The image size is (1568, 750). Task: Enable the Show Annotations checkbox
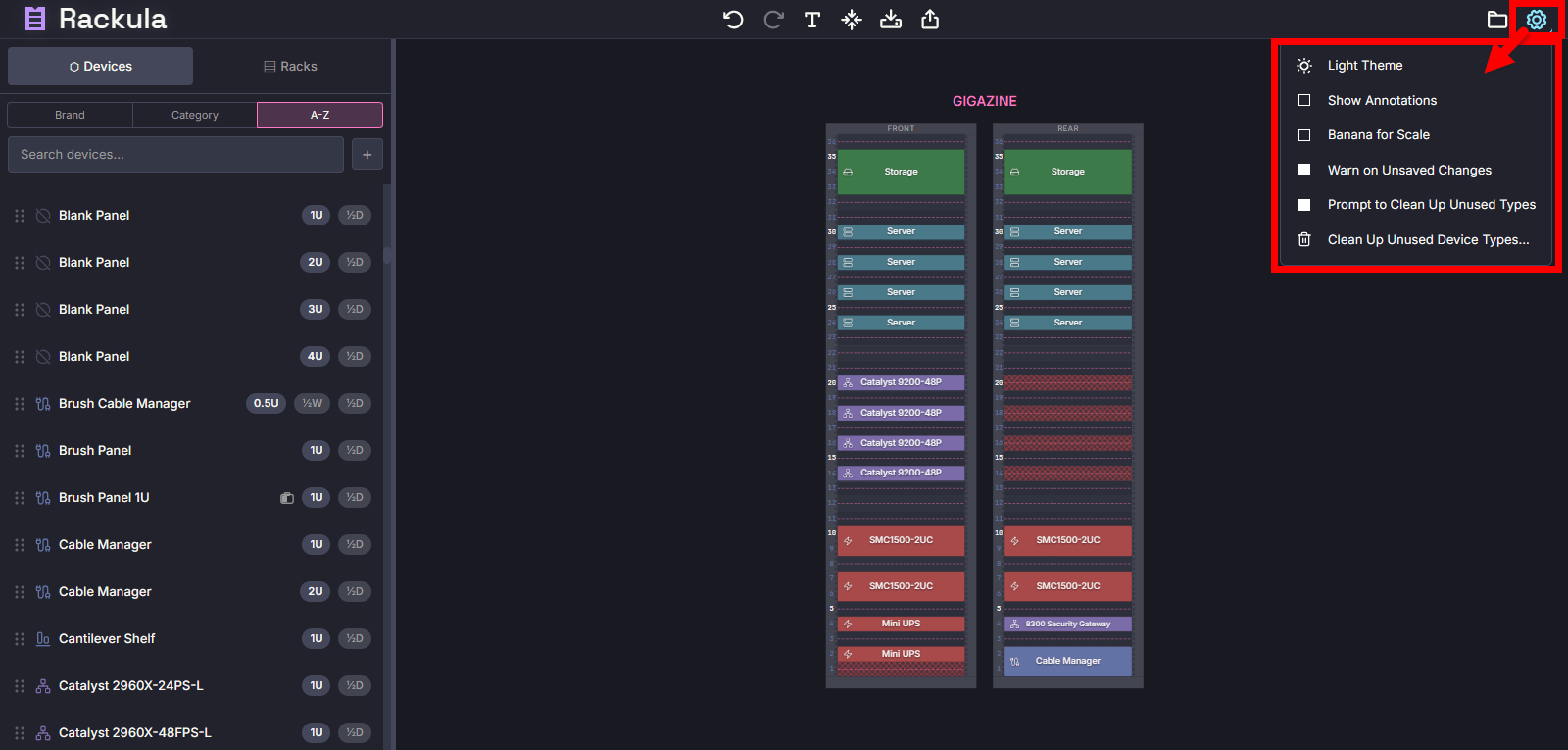pos(1304,100)
